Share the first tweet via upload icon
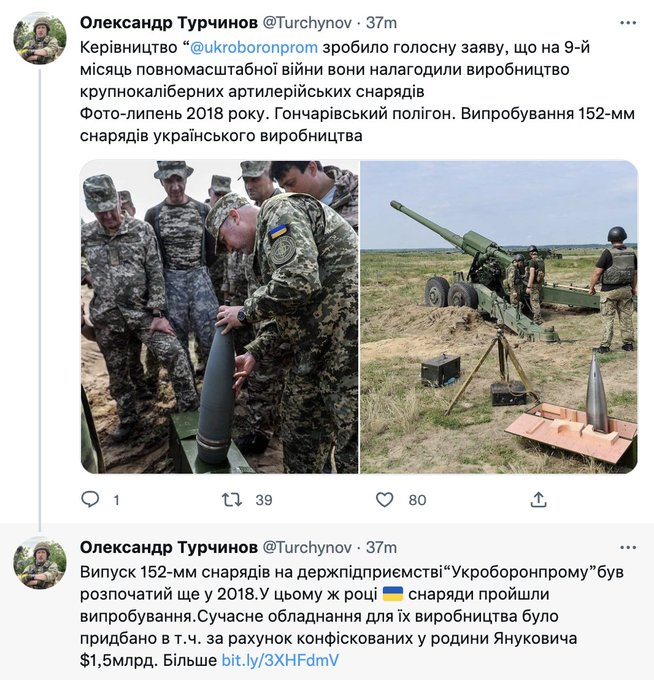This screenshot has width=654, height=680. point(538,500)
